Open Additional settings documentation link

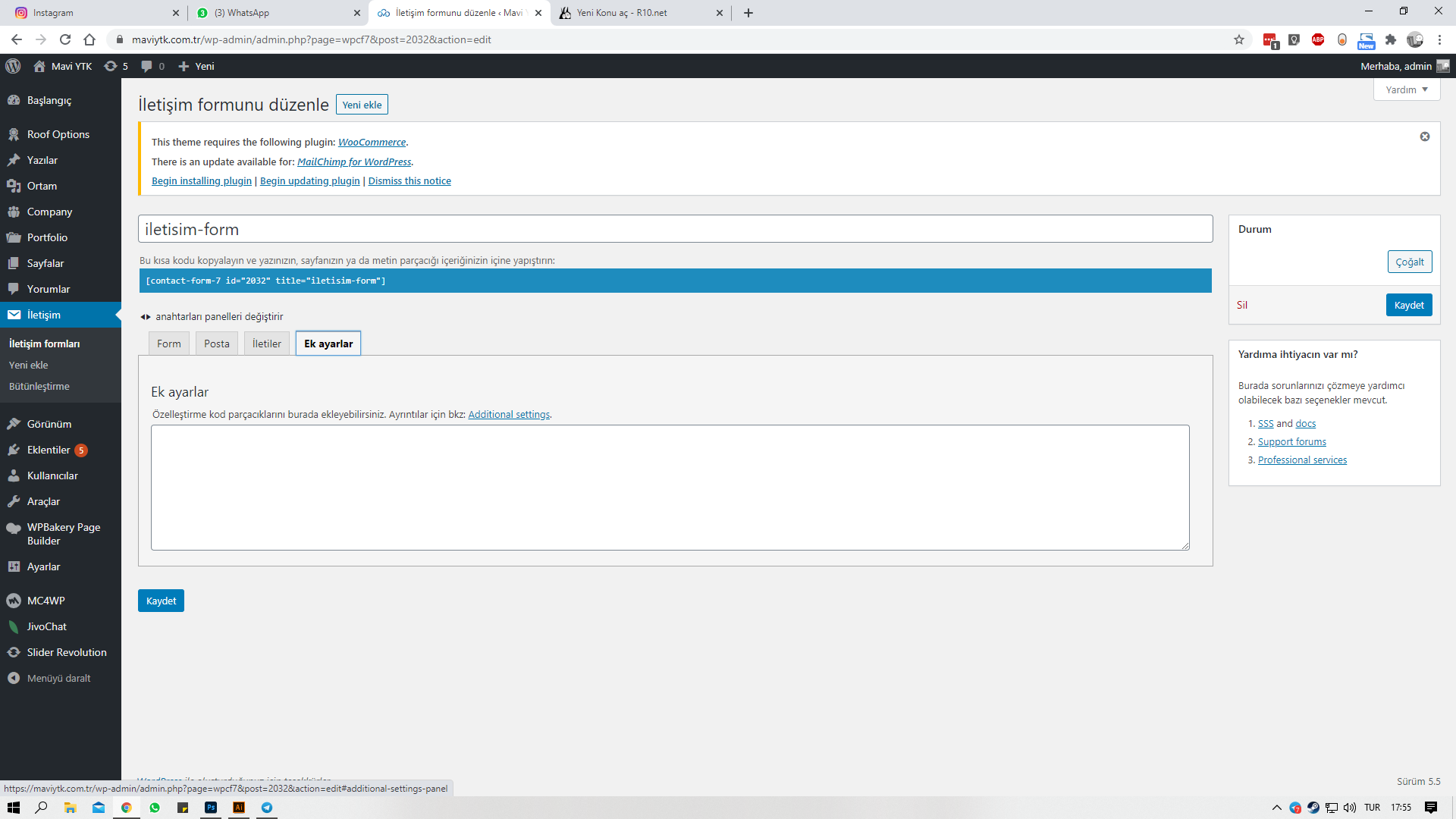point(509,414)
